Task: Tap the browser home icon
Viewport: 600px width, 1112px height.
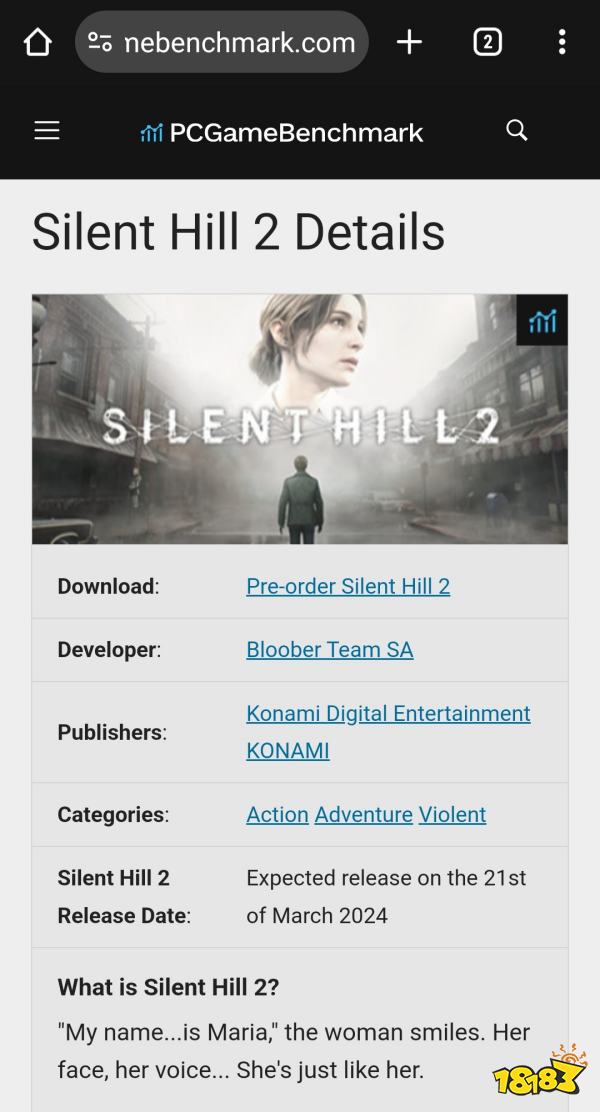Action: point(38,43)
